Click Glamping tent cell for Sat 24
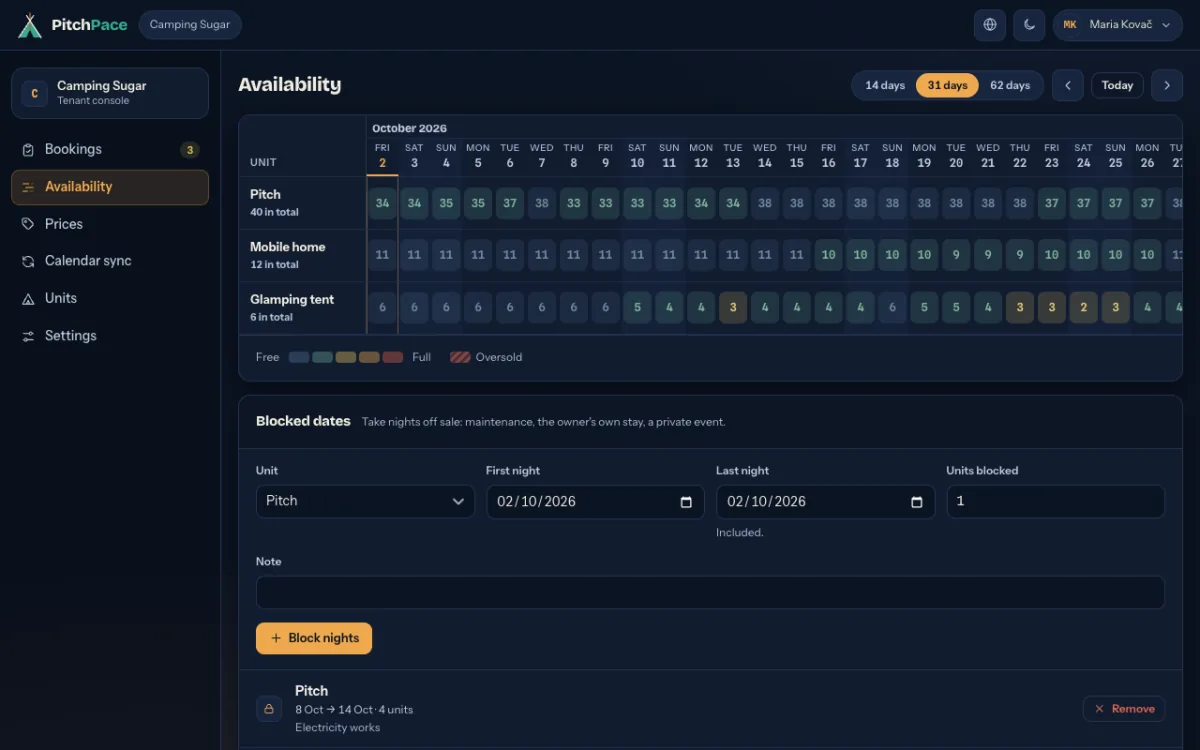This screenshot has width=1200, height=750. [1083, 307]
